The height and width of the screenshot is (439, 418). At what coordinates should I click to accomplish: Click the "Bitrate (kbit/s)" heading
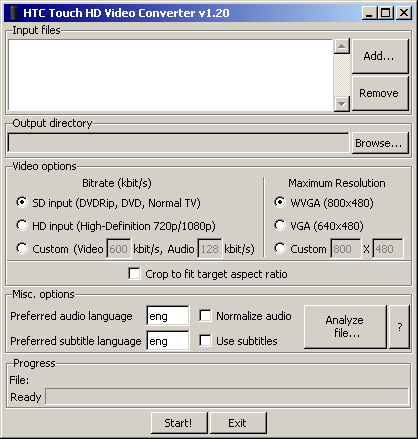117,183
